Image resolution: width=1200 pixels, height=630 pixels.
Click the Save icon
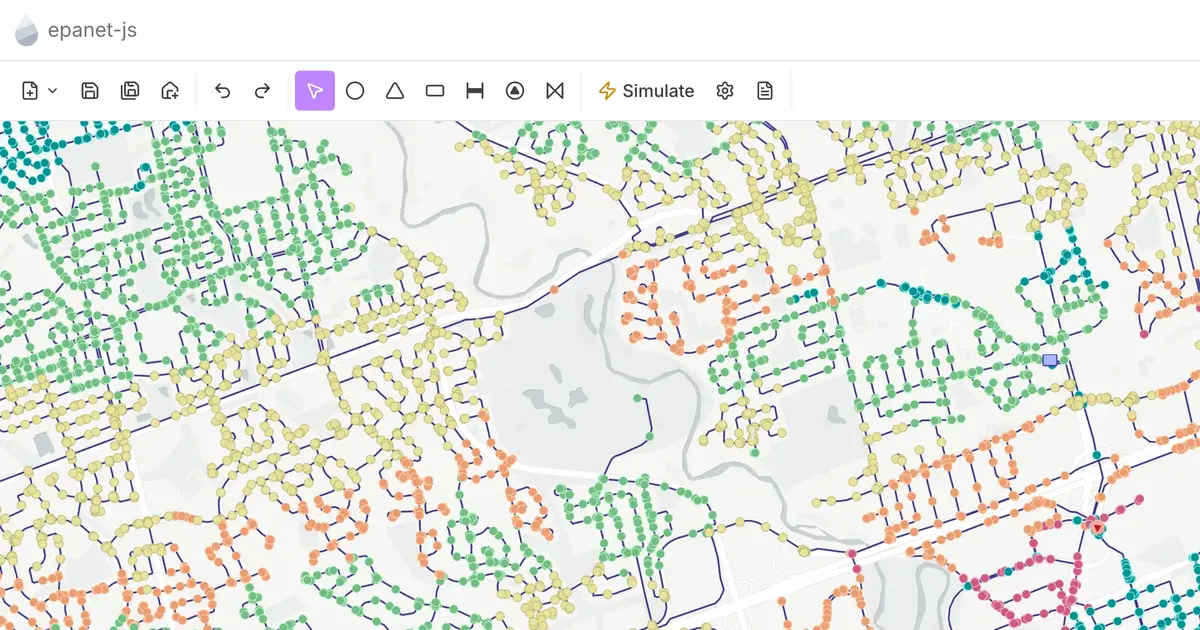(90, 91)
